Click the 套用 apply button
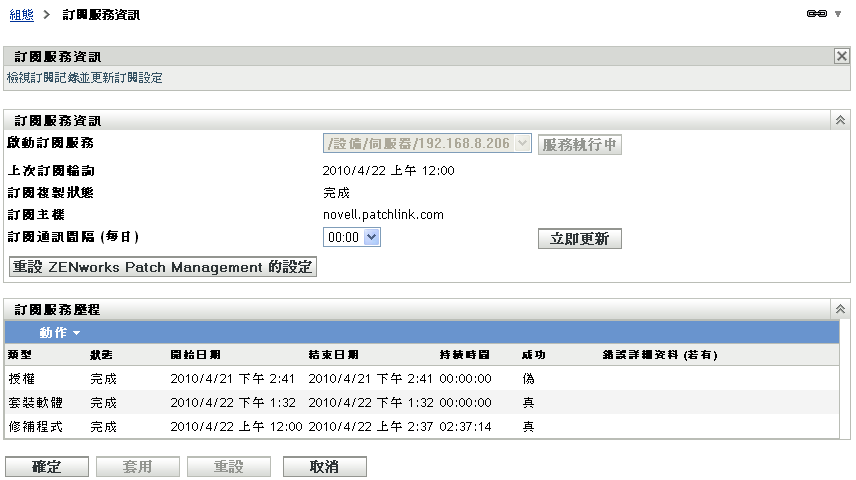 [x=138, y=467]
